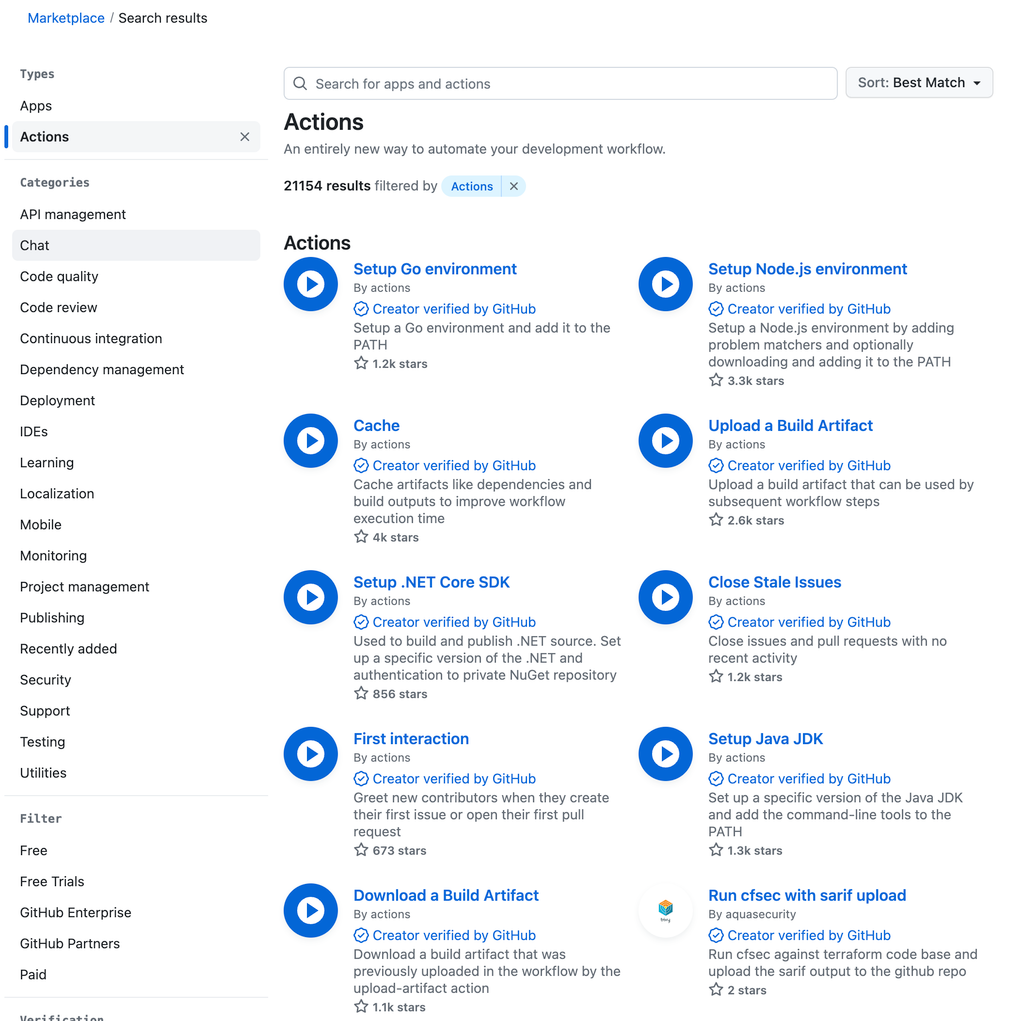Click the search apps and actions field
The image size is (1024, 1021).
[560, 83]
